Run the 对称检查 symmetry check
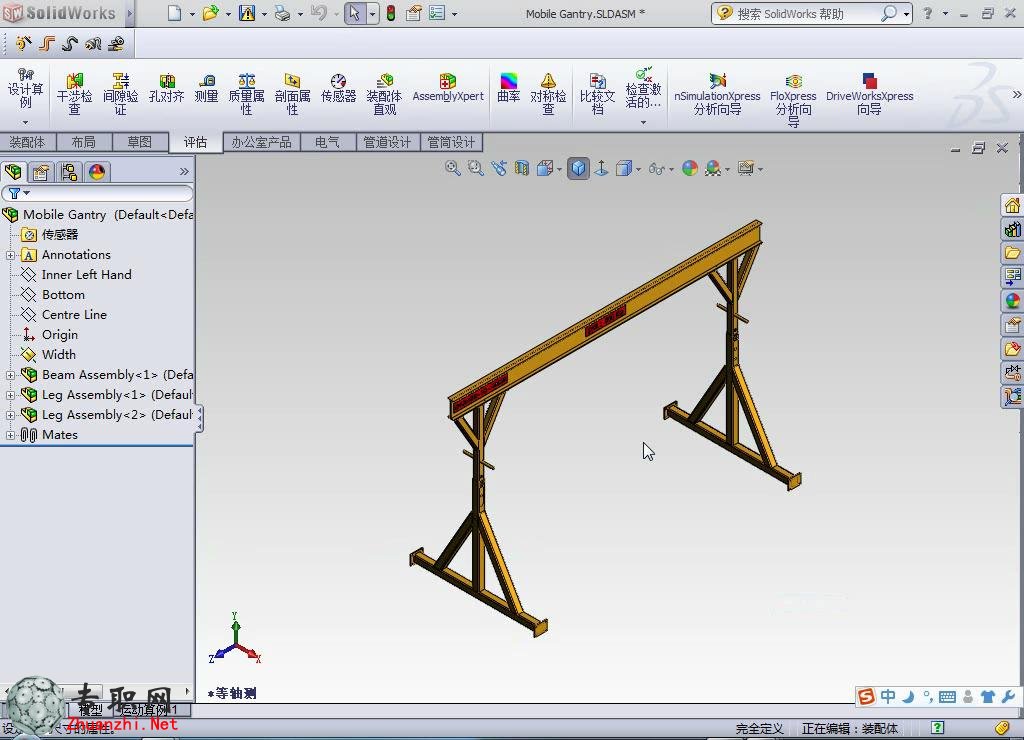 click(x=548, y=93)
